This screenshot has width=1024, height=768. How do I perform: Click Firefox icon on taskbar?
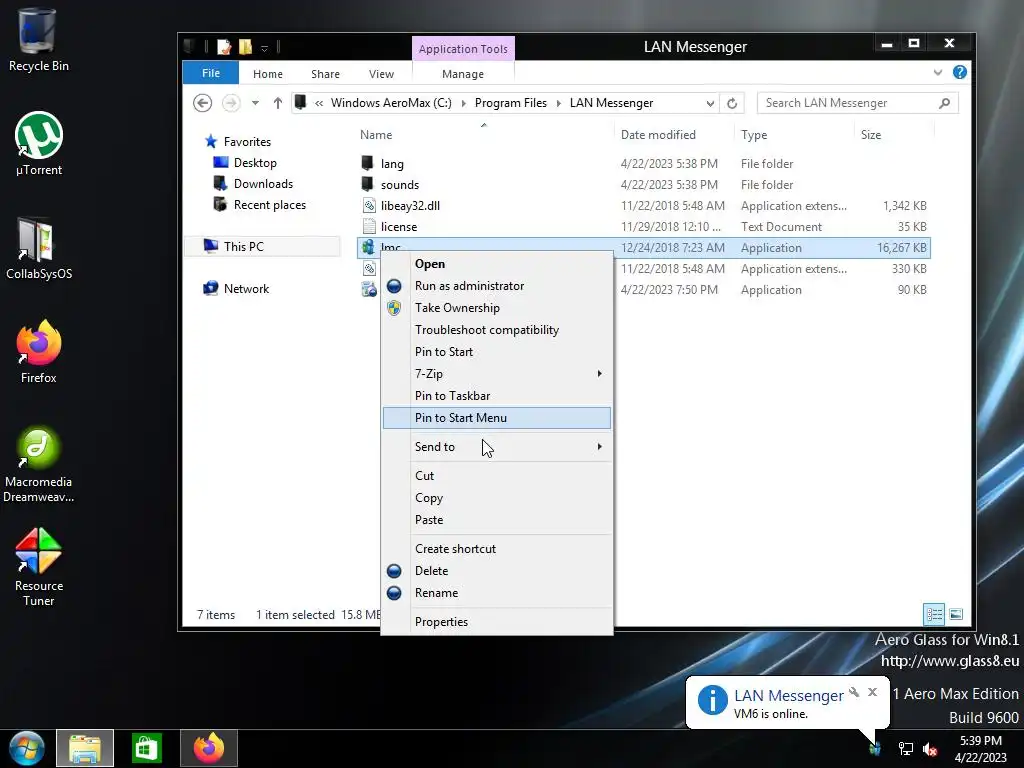tap(208, 748)
